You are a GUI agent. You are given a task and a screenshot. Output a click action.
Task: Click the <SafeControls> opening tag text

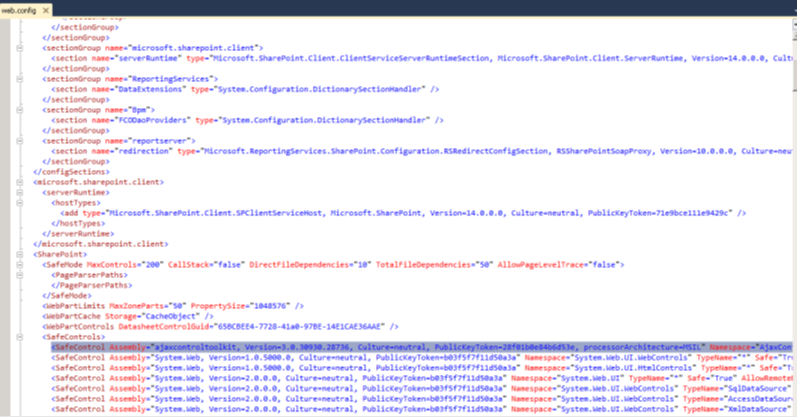tap(73, 337)
